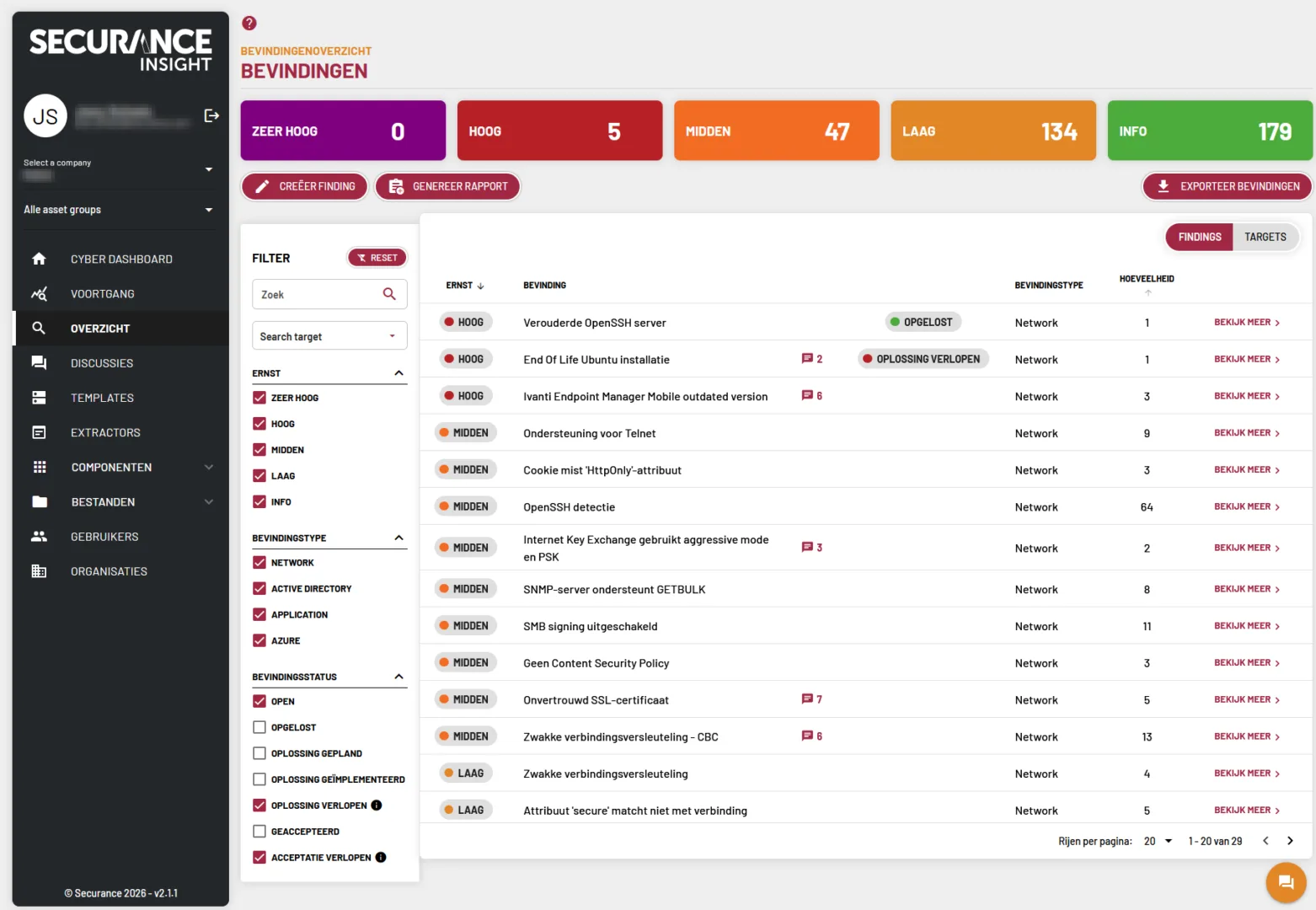Click the Exporteer Bevindingen button
This screenshot has width=1316, height=910.
[x=1228, y=186]
